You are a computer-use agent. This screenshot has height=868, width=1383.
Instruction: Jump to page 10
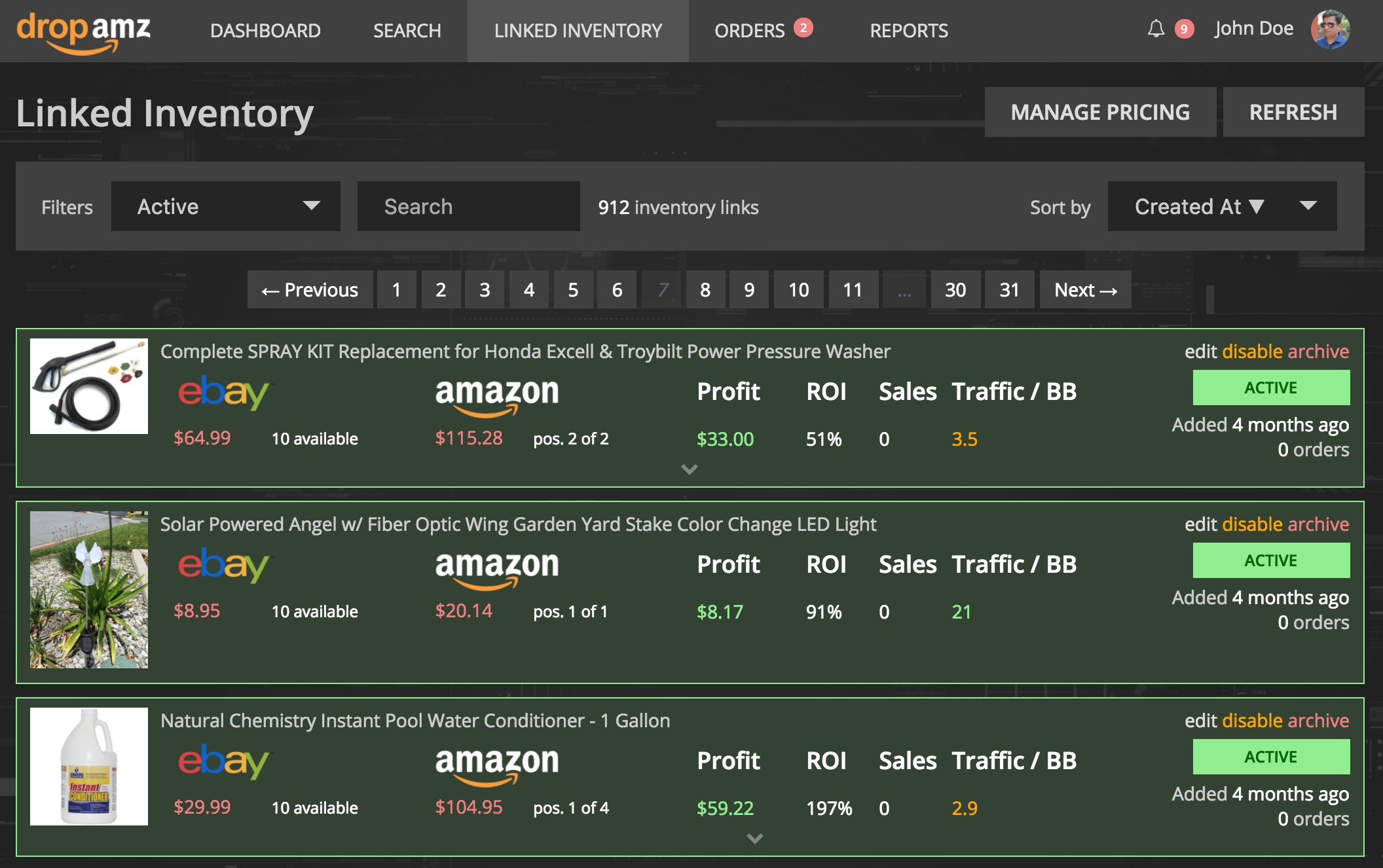tap(799, 289)
